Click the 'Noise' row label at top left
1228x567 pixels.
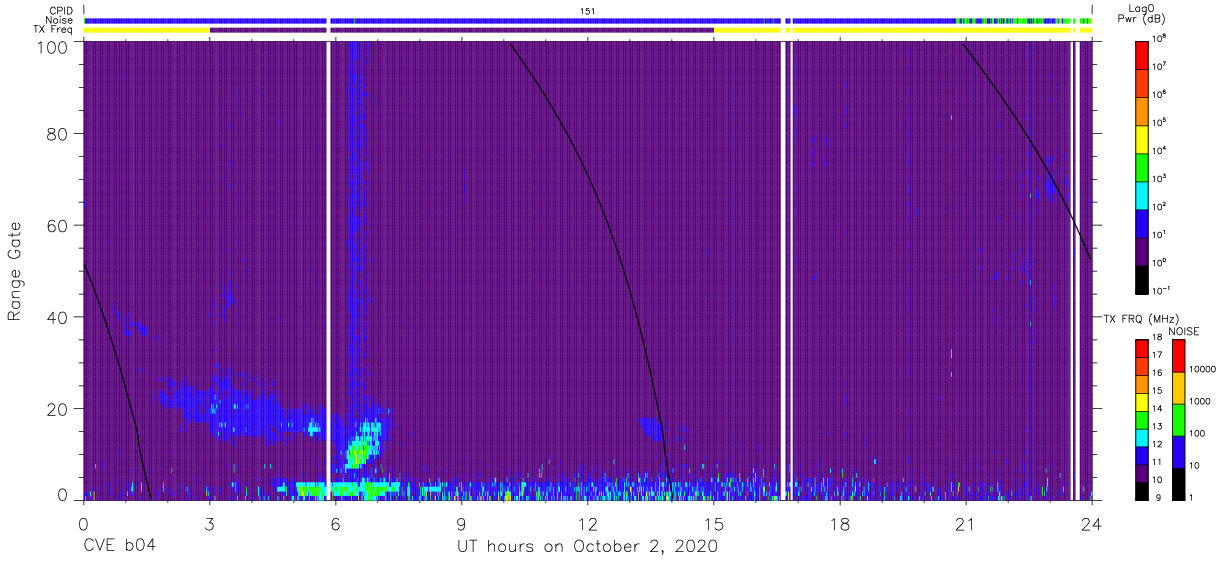[61, 20]
